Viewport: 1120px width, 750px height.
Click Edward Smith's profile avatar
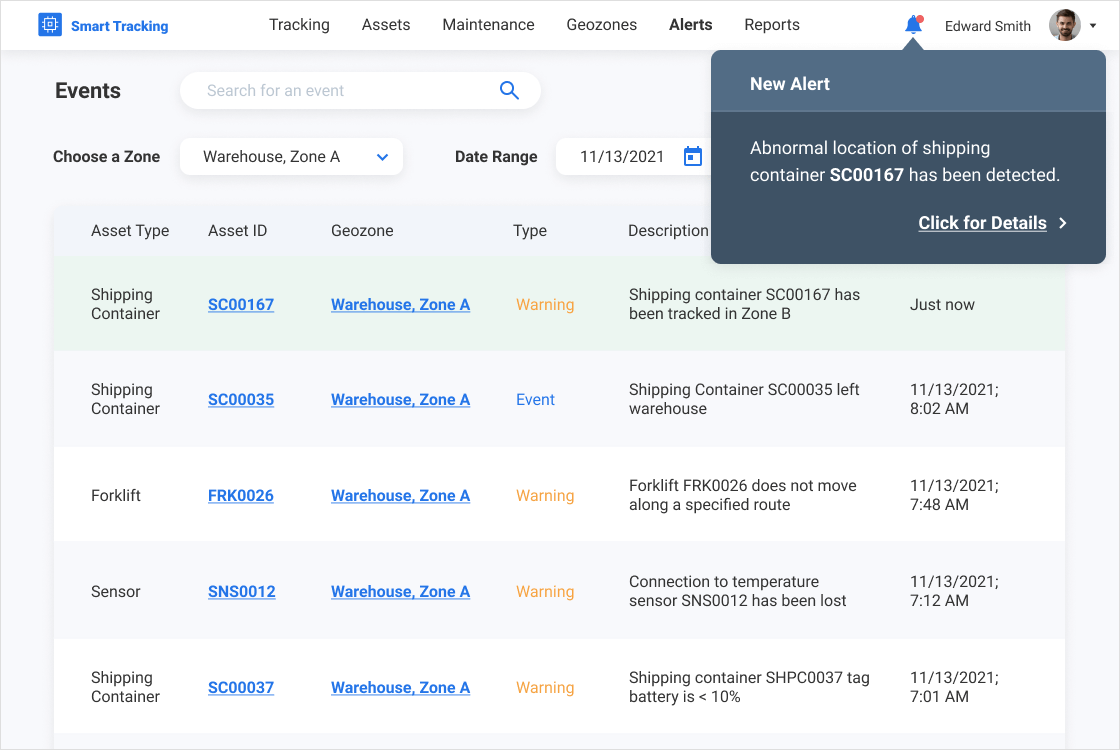1064,25
